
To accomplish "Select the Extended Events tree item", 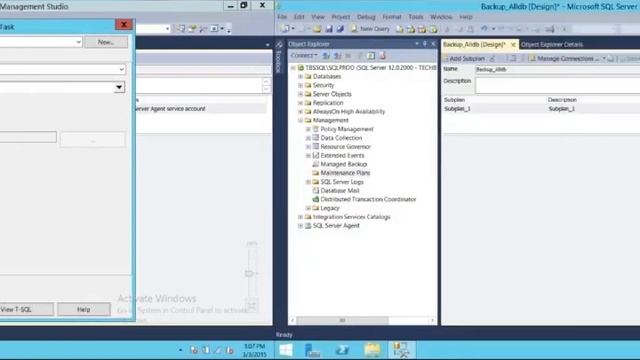I will pos(342,156).
